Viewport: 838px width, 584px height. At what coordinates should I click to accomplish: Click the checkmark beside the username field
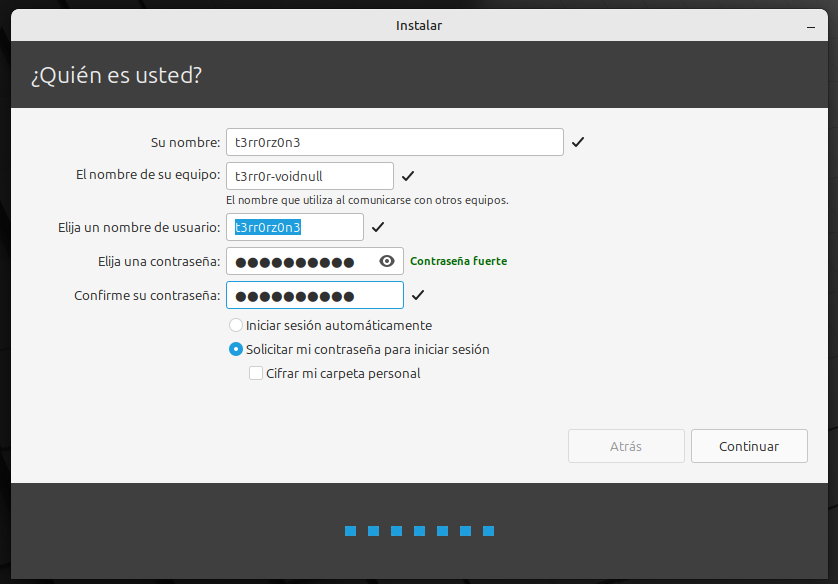(x=377, y=228)
